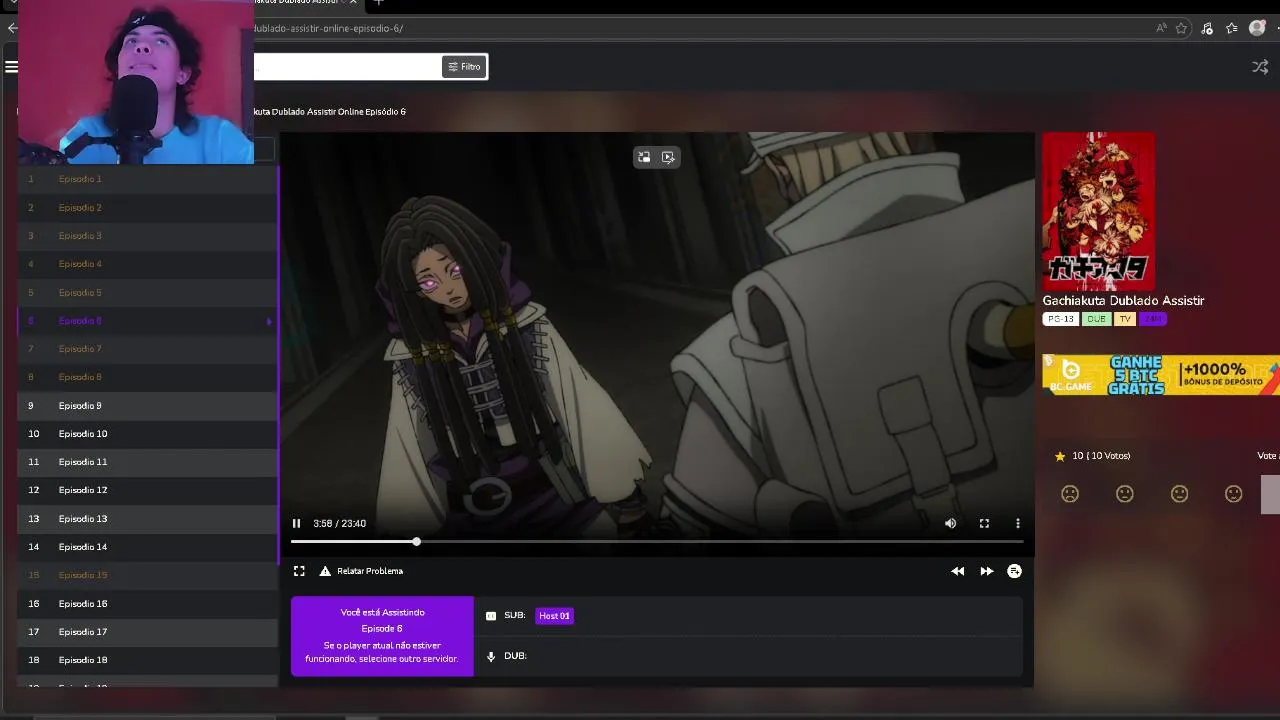Click the browser read aloud icon
The image size is (1280, 720).
tap(1161, 28)
